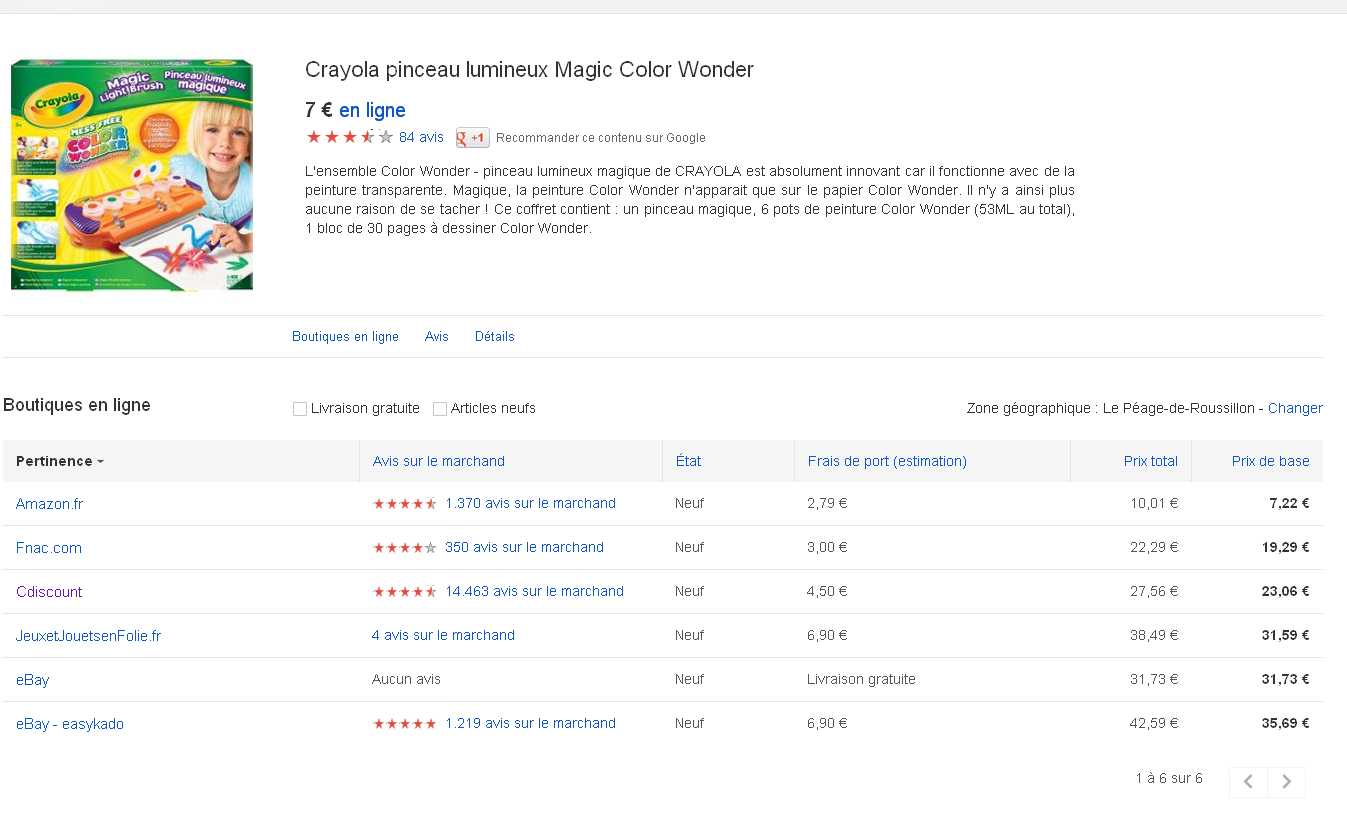This screenshot has width=1347, height=813.
Task: Sort by Prix de base column
Action: pyautogui.click(x=1270, y=461)
